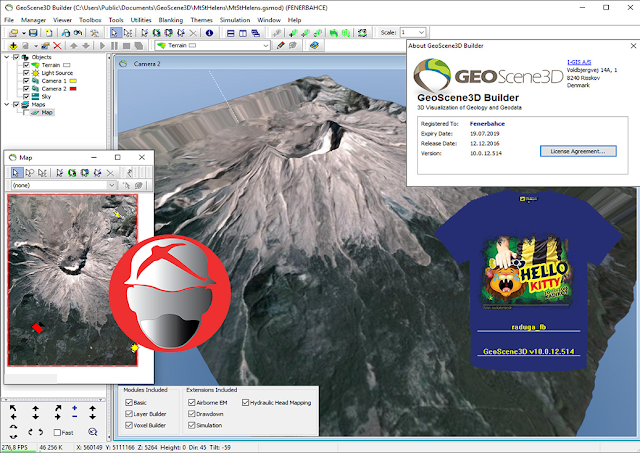The height and width of the screenshot is (453, 640).
Task: Click the Camera 1 yellow color swatch
Action: [73, 81]
